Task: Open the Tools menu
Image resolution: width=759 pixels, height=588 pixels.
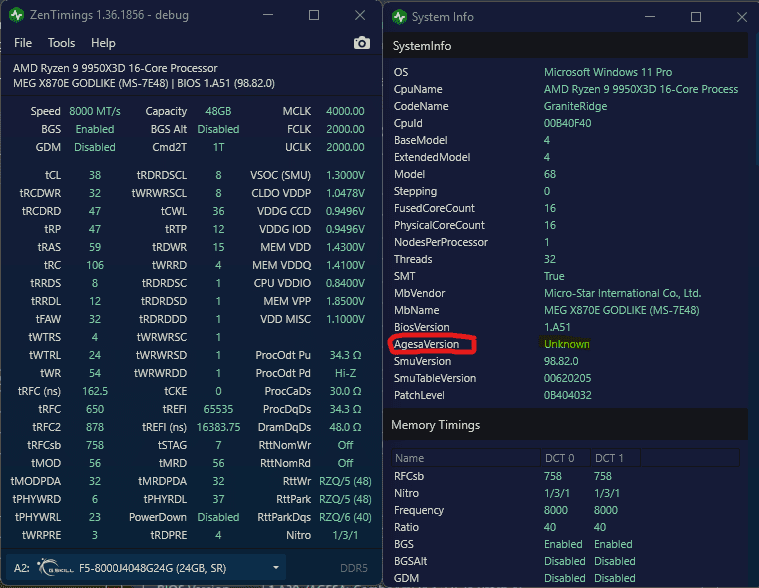Action: (x=61, y=43)
